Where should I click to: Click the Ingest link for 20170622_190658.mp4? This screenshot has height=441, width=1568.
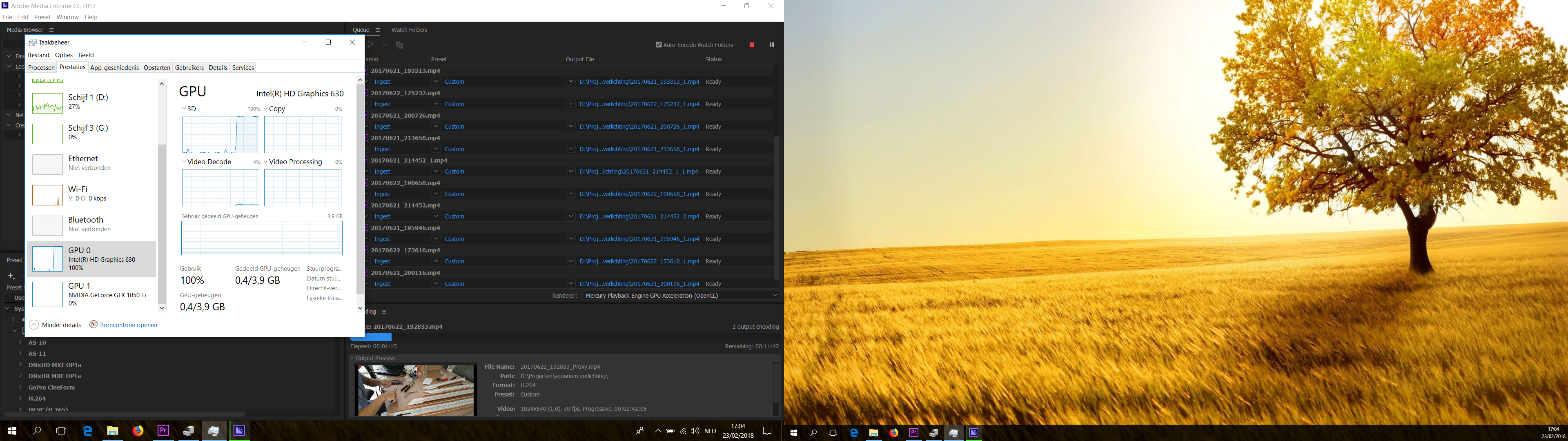coord(382,194)
